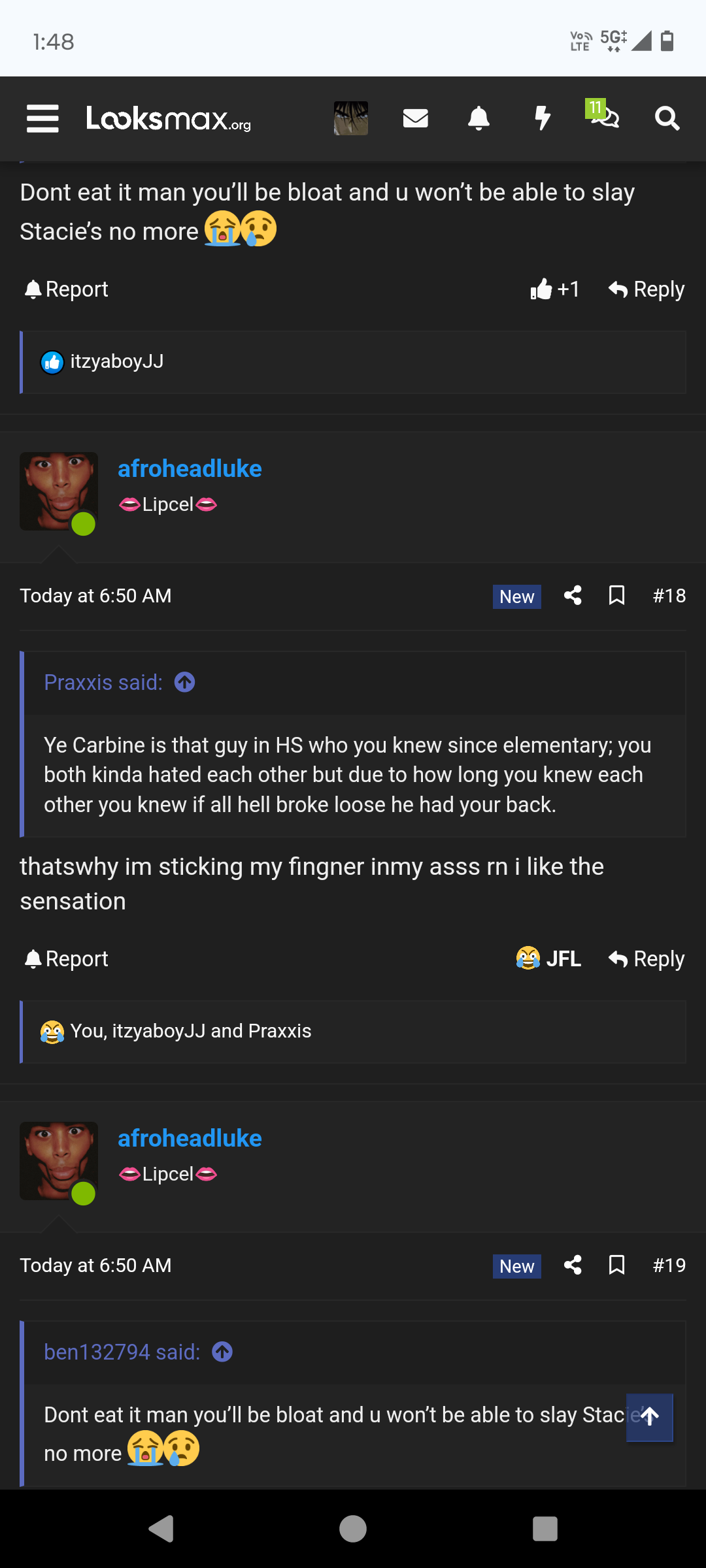
Task: Open the hamburger navigation menu
Action: click(x=42, y=118)
